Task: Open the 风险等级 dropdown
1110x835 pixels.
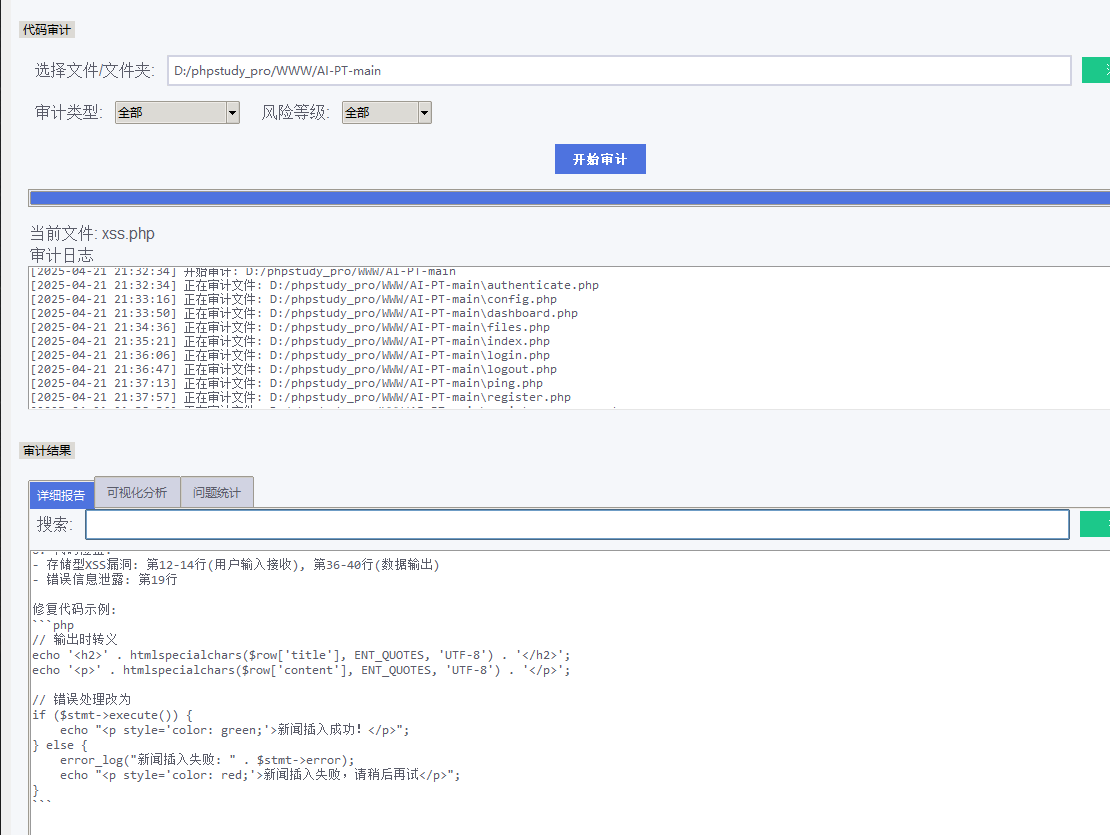Action: [387, 113]
